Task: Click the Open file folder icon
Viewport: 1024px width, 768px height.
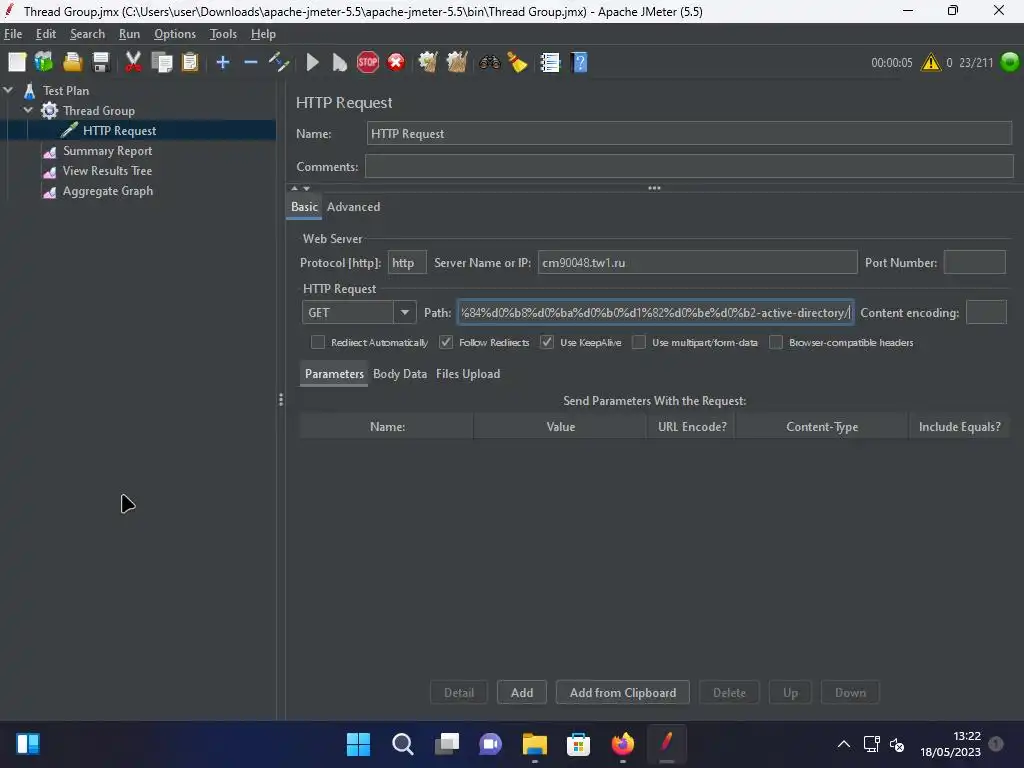Action: (72, 63)
